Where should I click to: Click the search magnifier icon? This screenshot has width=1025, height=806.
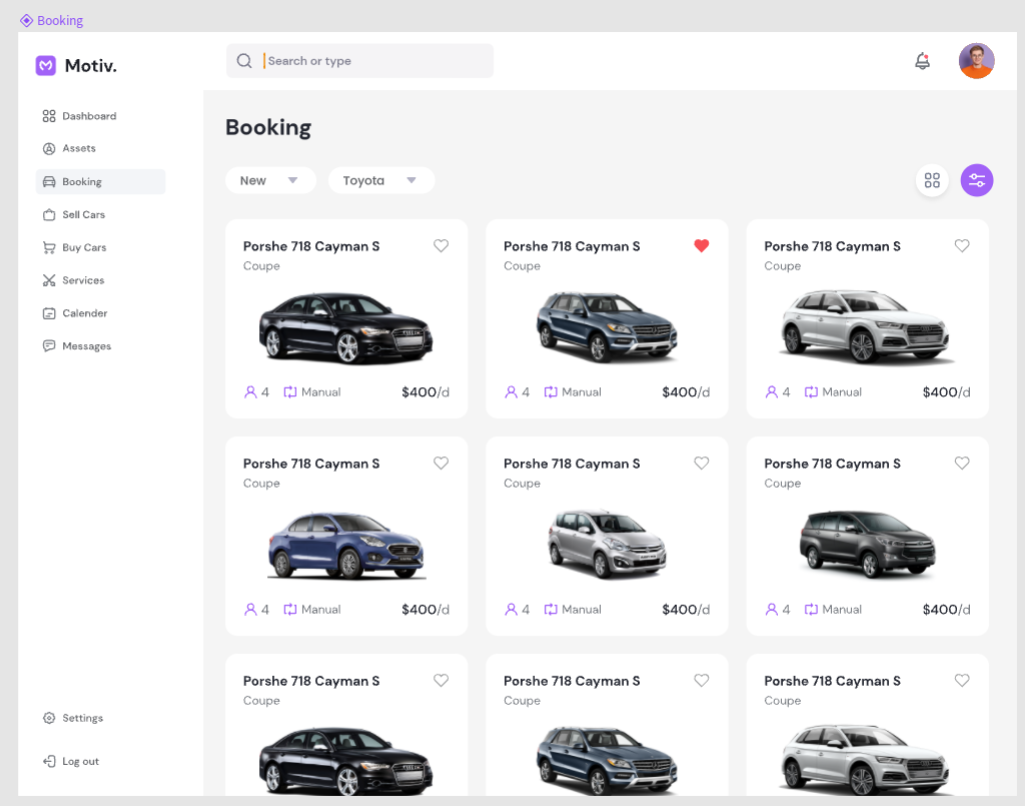pos(244,61)
